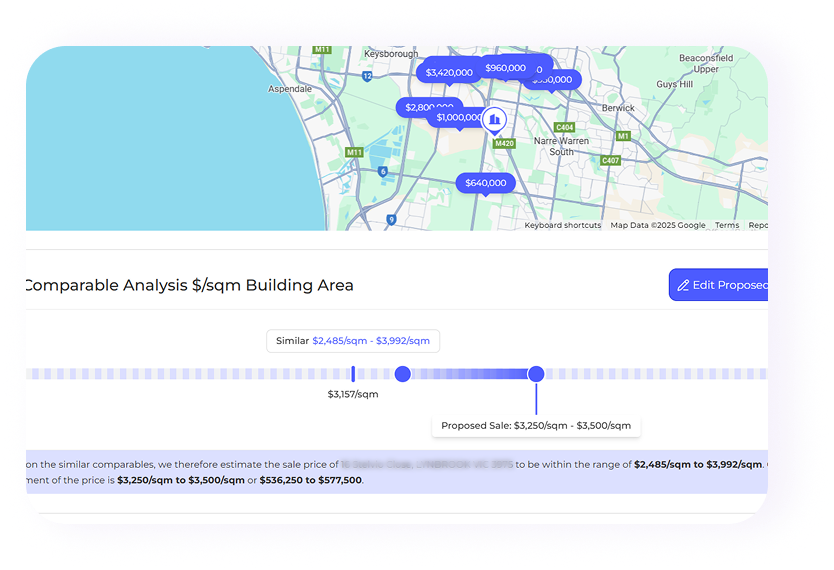Click the M420 road shield on map
Viewport: 834px width, 570px height.
(503, 143)
